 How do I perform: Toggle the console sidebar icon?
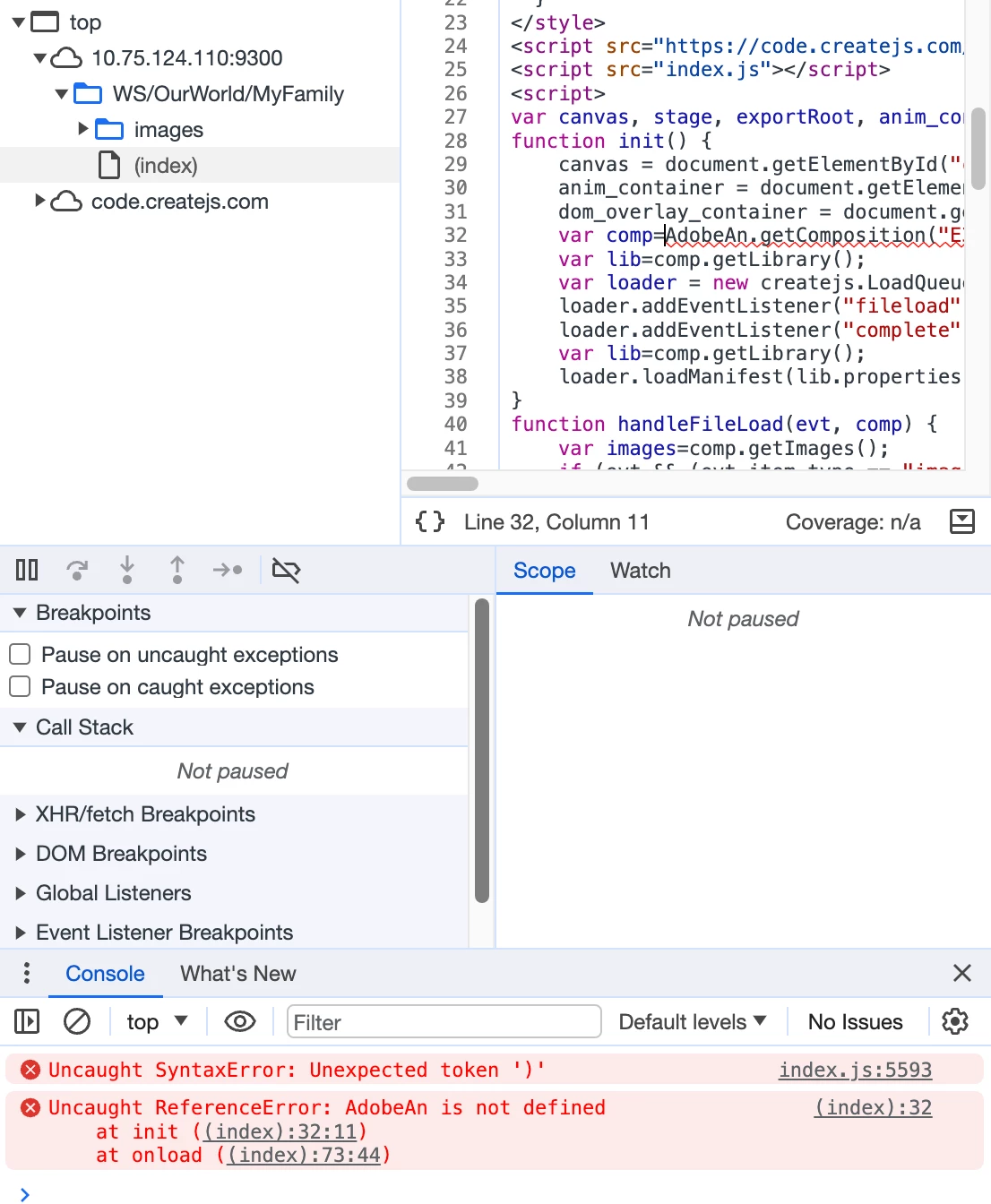(x=27, y=1021)
